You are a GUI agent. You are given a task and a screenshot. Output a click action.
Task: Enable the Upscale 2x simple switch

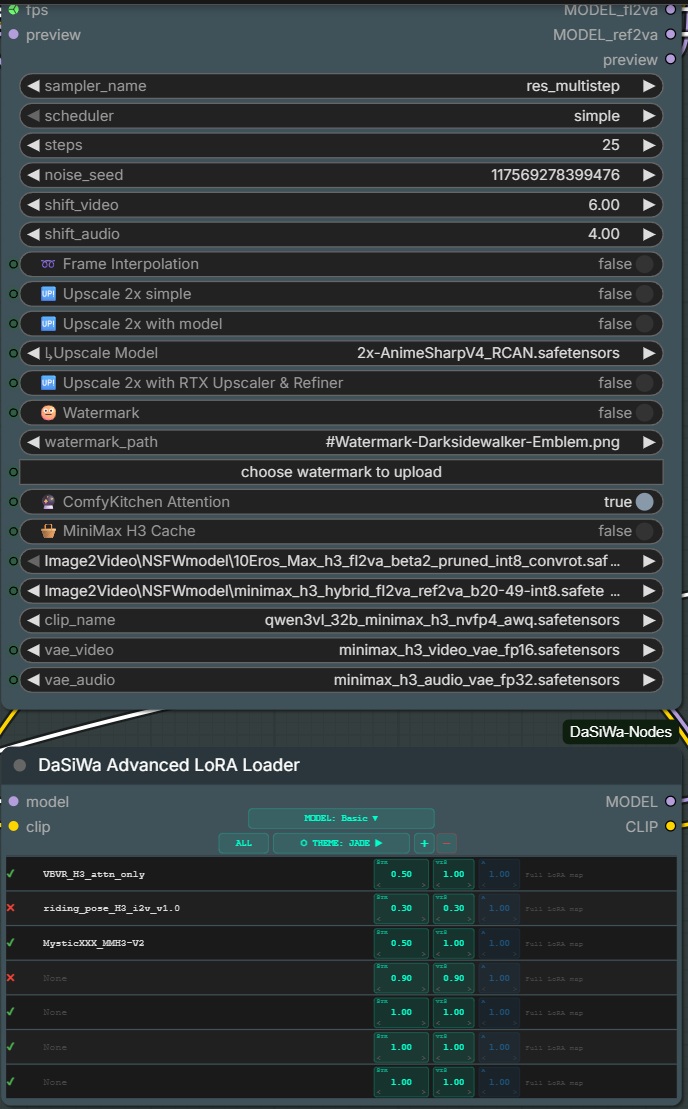[x=644, y=294]
